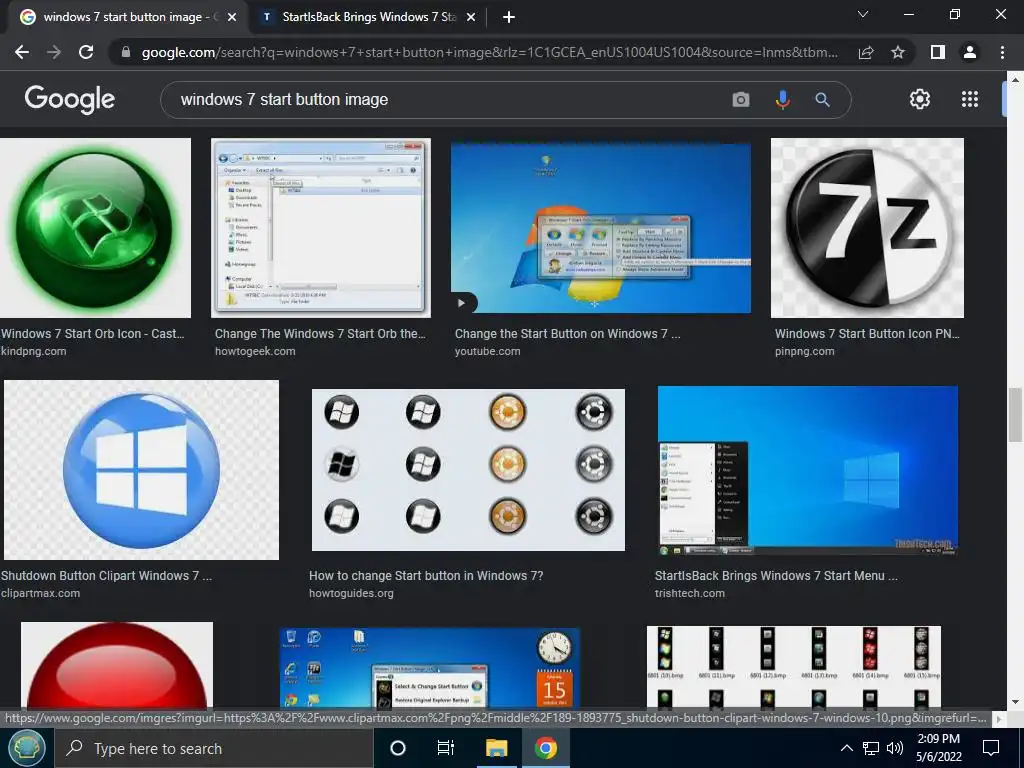Open the YouTube Change Start Button video

point(601,228)
